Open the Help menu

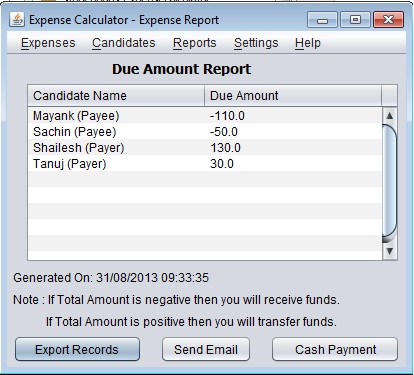(x=308, y=43)
